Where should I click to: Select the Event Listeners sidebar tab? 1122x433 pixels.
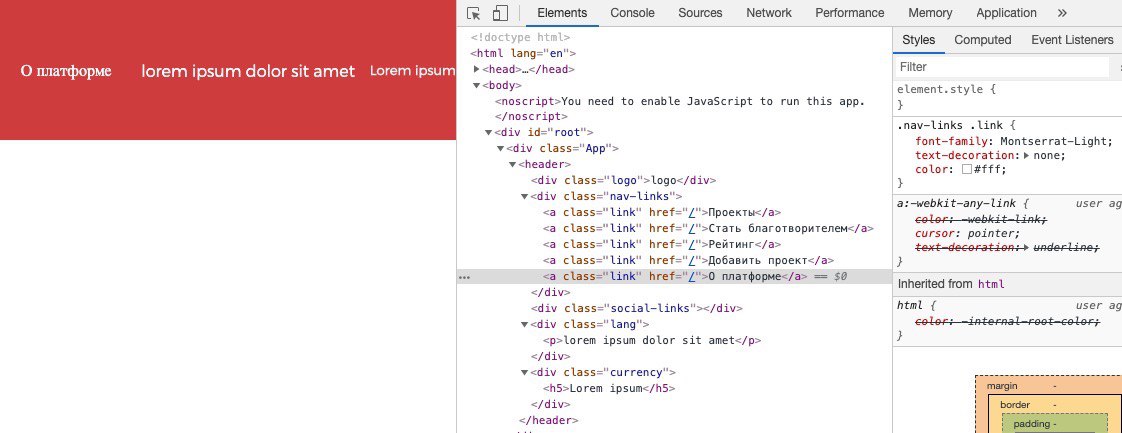pyautogui.click(x=1072, y=40)
